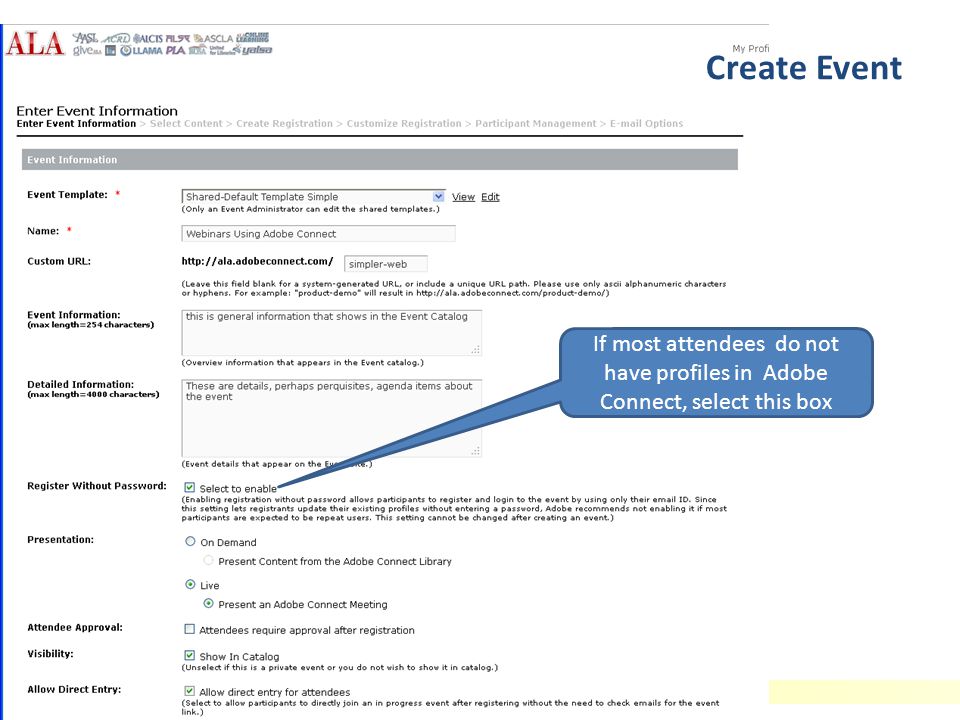Toggle Register Without Password checkbox
Image resolution: width=960 pixels, height=720 pixels.
pos(190,488)
